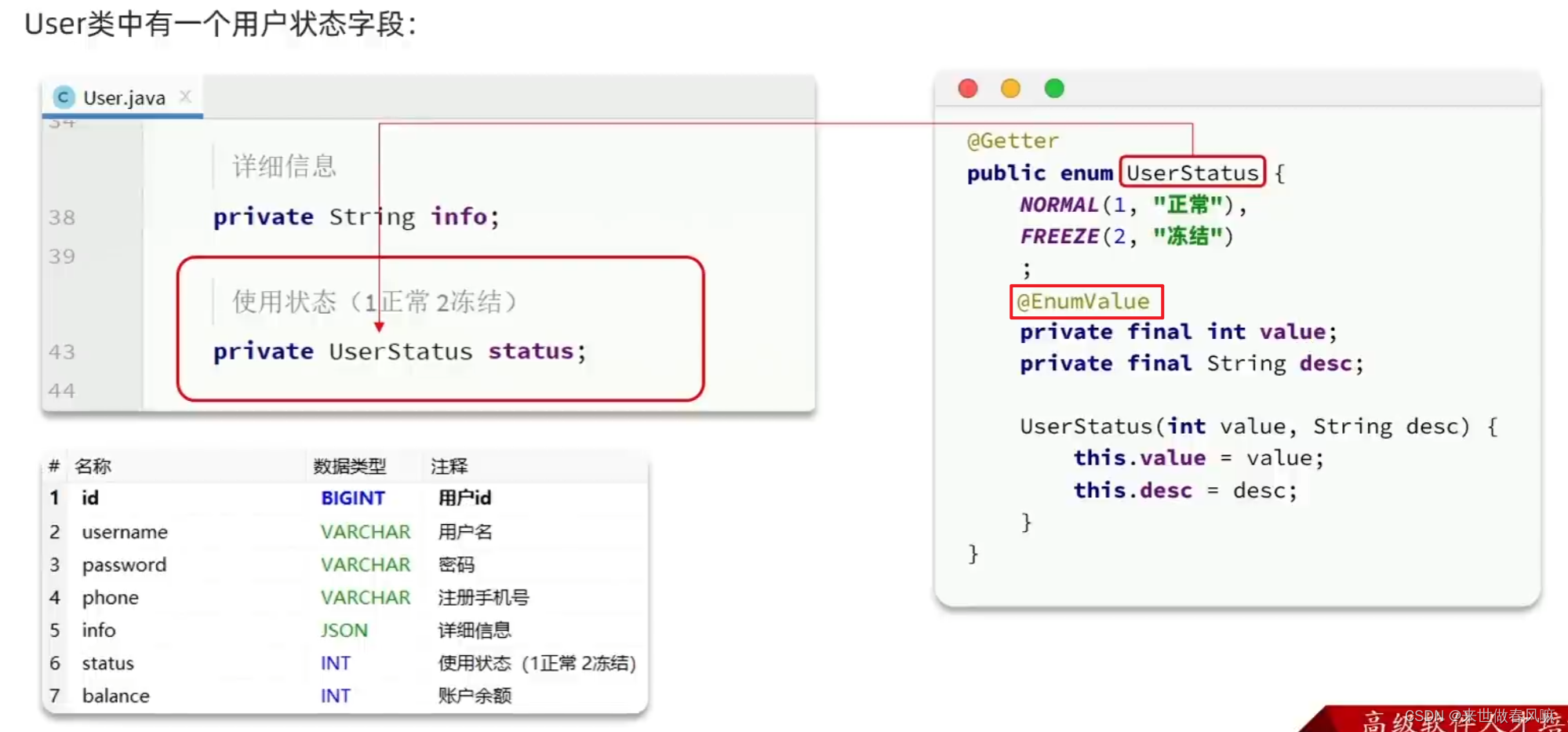Image resolution: width=1568 pixels, height=732 pixels.
Task: Click the green maximize dot of code window
Action: coord(1054,89)
